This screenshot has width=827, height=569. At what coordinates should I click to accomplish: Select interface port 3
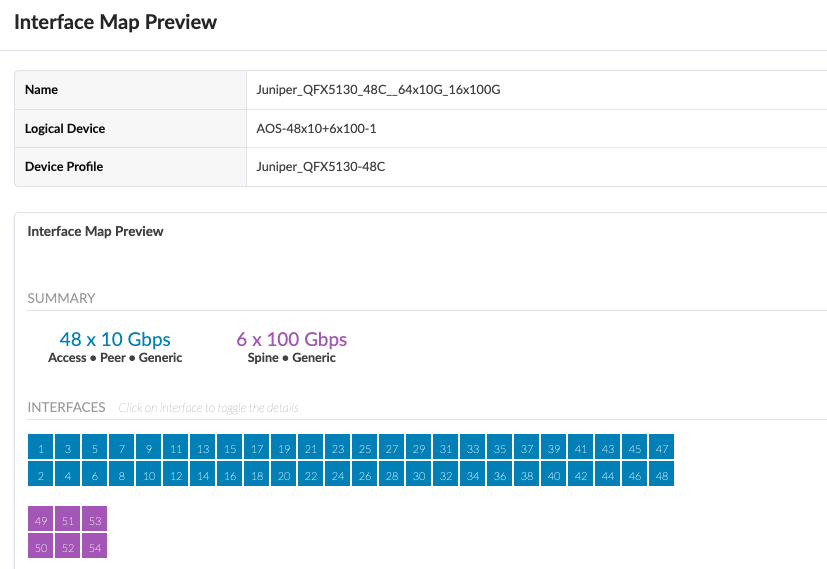(x=68, y=447)
